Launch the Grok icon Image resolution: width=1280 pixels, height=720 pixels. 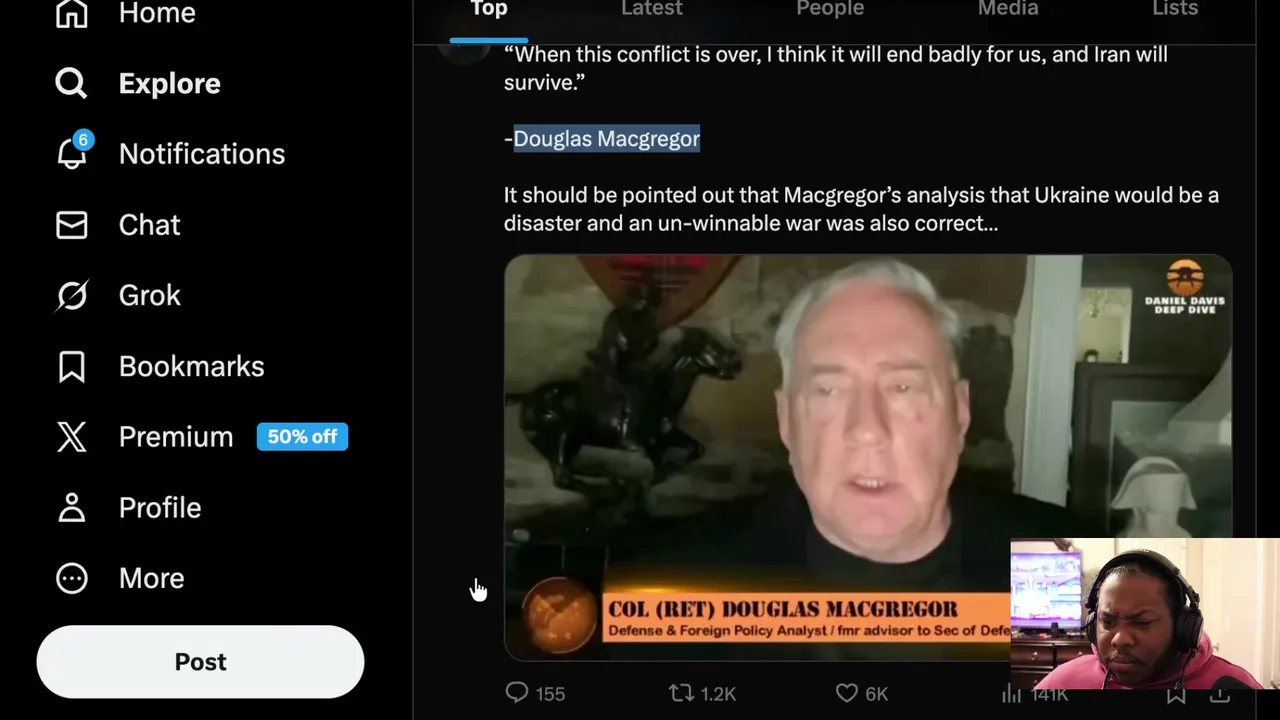pos(71,295)
